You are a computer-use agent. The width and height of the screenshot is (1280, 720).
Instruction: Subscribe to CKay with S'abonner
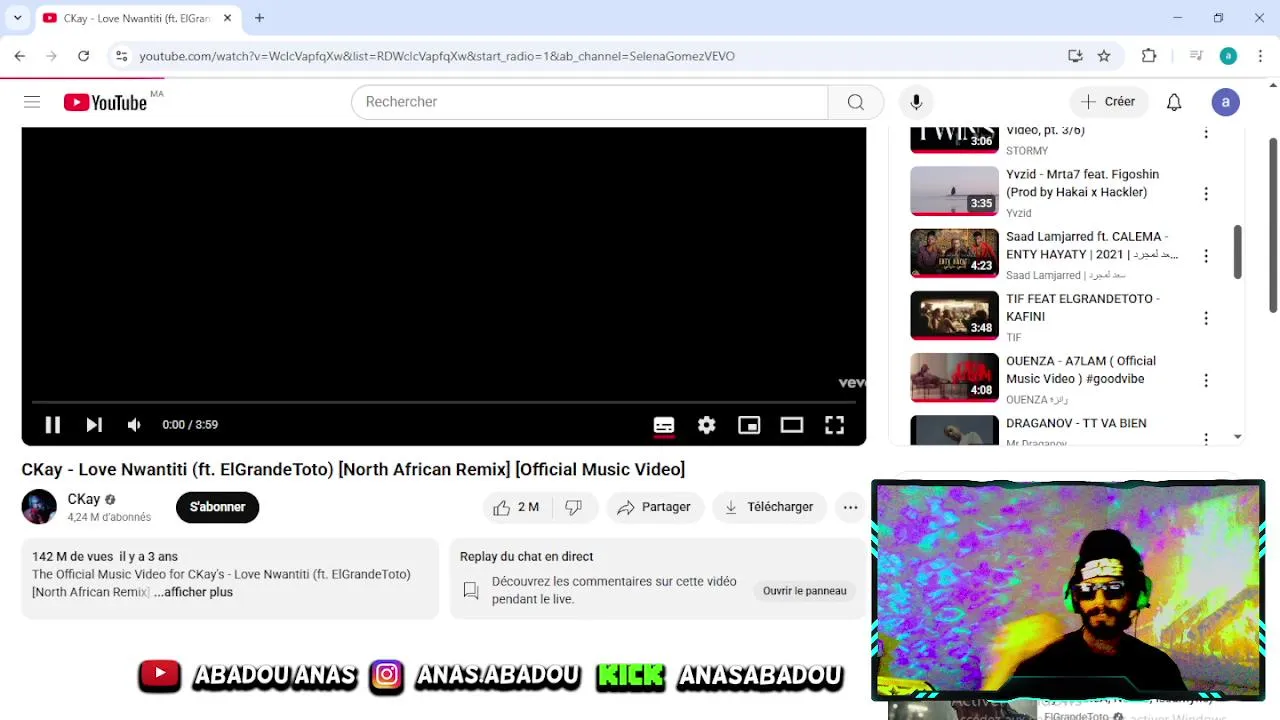coord(217,507)
